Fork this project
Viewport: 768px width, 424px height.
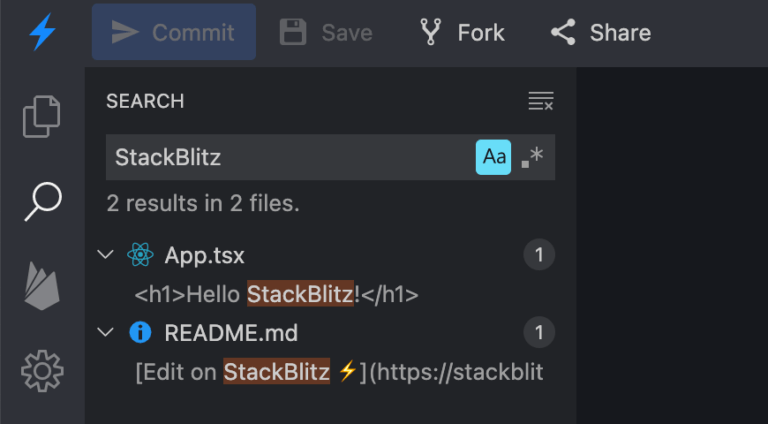tap(462, 32)
